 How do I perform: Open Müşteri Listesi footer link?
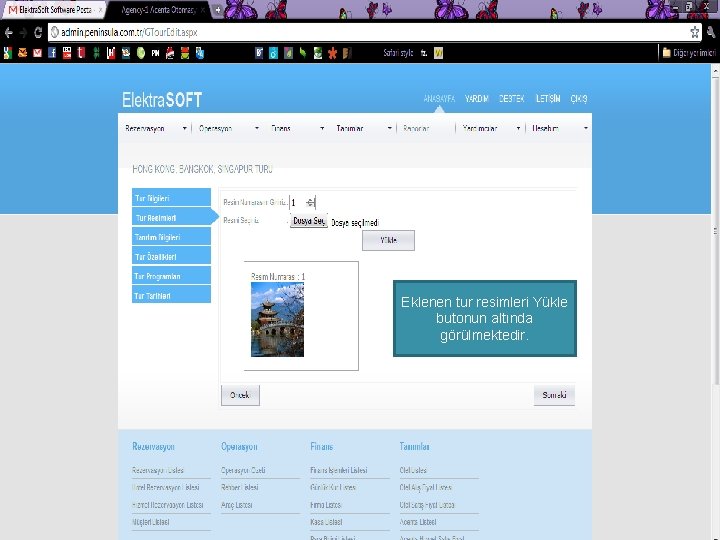point(151,522)
